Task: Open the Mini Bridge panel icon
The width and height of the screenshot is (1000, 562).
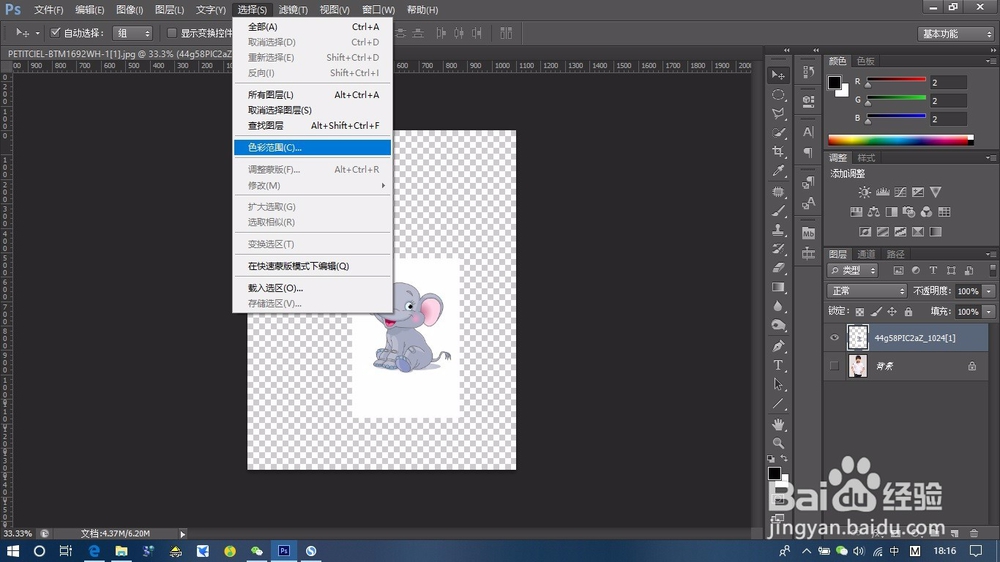Action: 809,233
